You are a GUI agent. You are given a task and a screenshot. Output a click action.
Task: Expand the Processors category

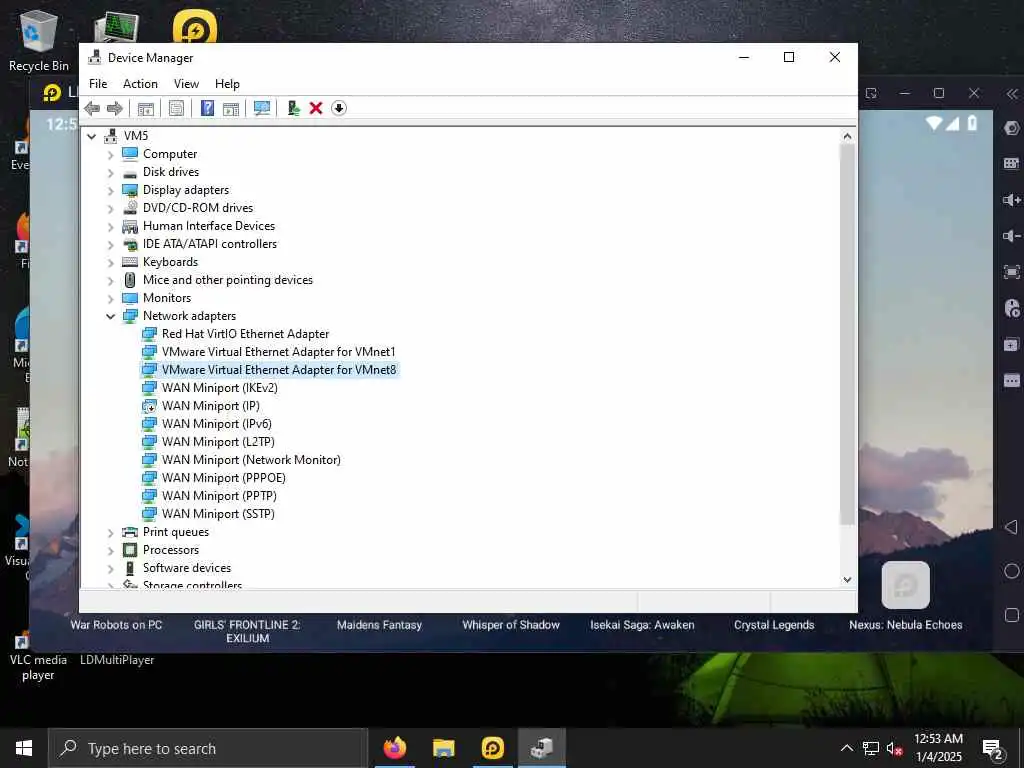pyautogui.click(x=110, y=551)
